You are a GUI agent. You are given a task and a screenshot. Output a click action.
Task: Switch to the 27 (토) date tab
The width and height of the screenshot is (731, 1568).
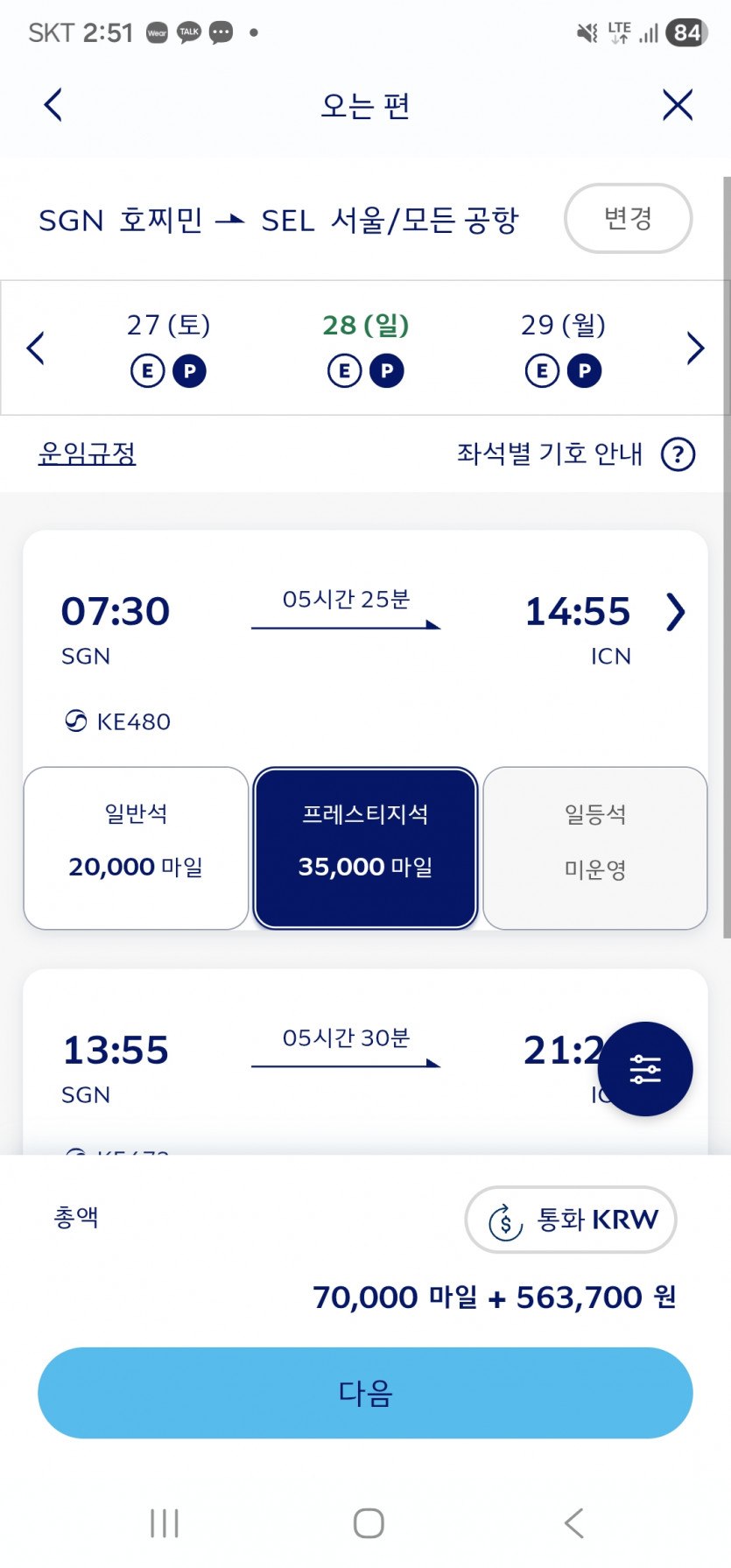coord(168,348)
